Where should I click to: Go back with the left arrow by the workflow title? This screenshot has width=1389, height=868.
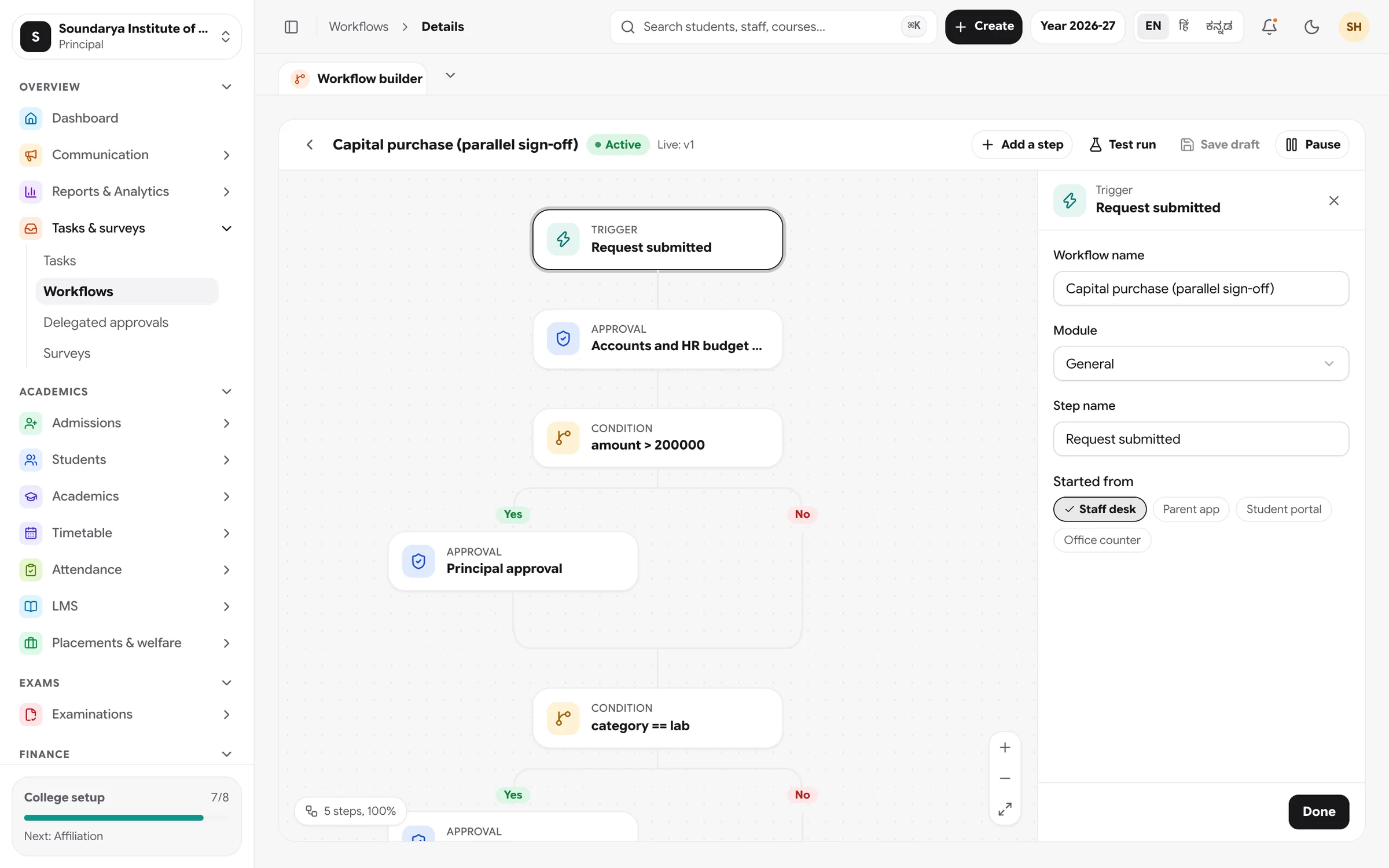pos(310,145)
